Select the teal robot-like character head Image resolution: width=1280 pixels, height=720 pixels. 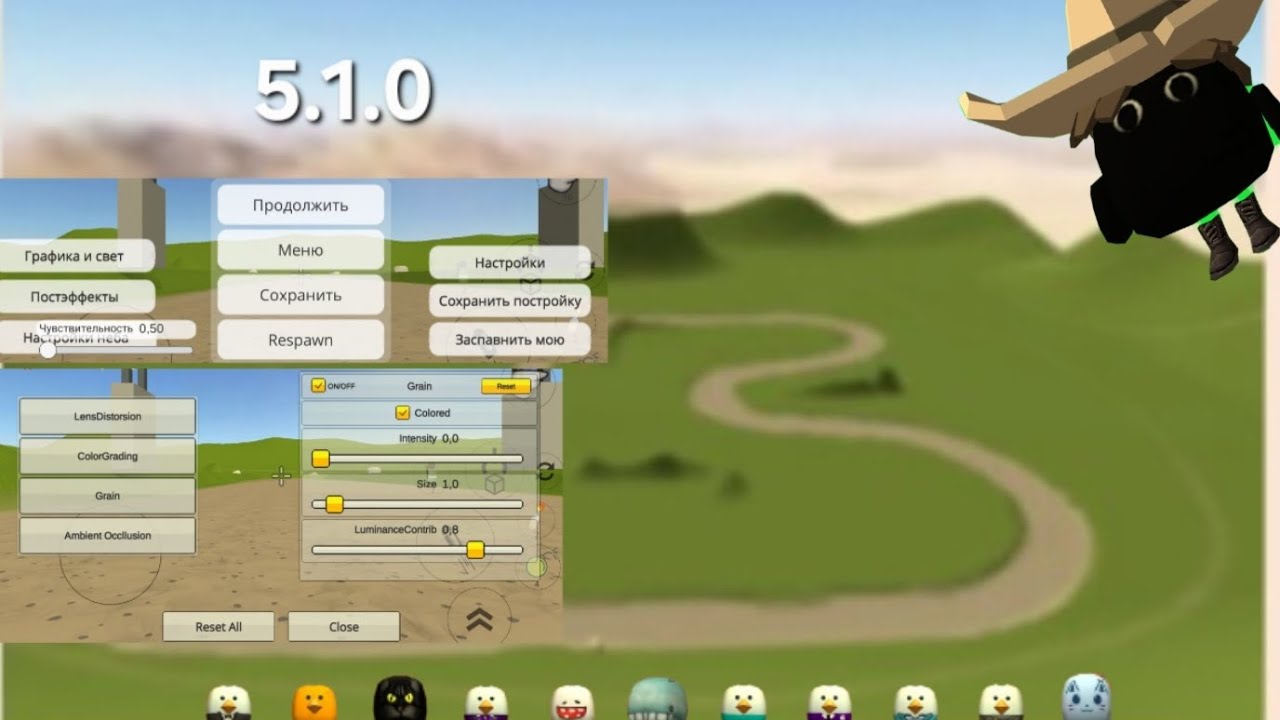click(658, 700)
